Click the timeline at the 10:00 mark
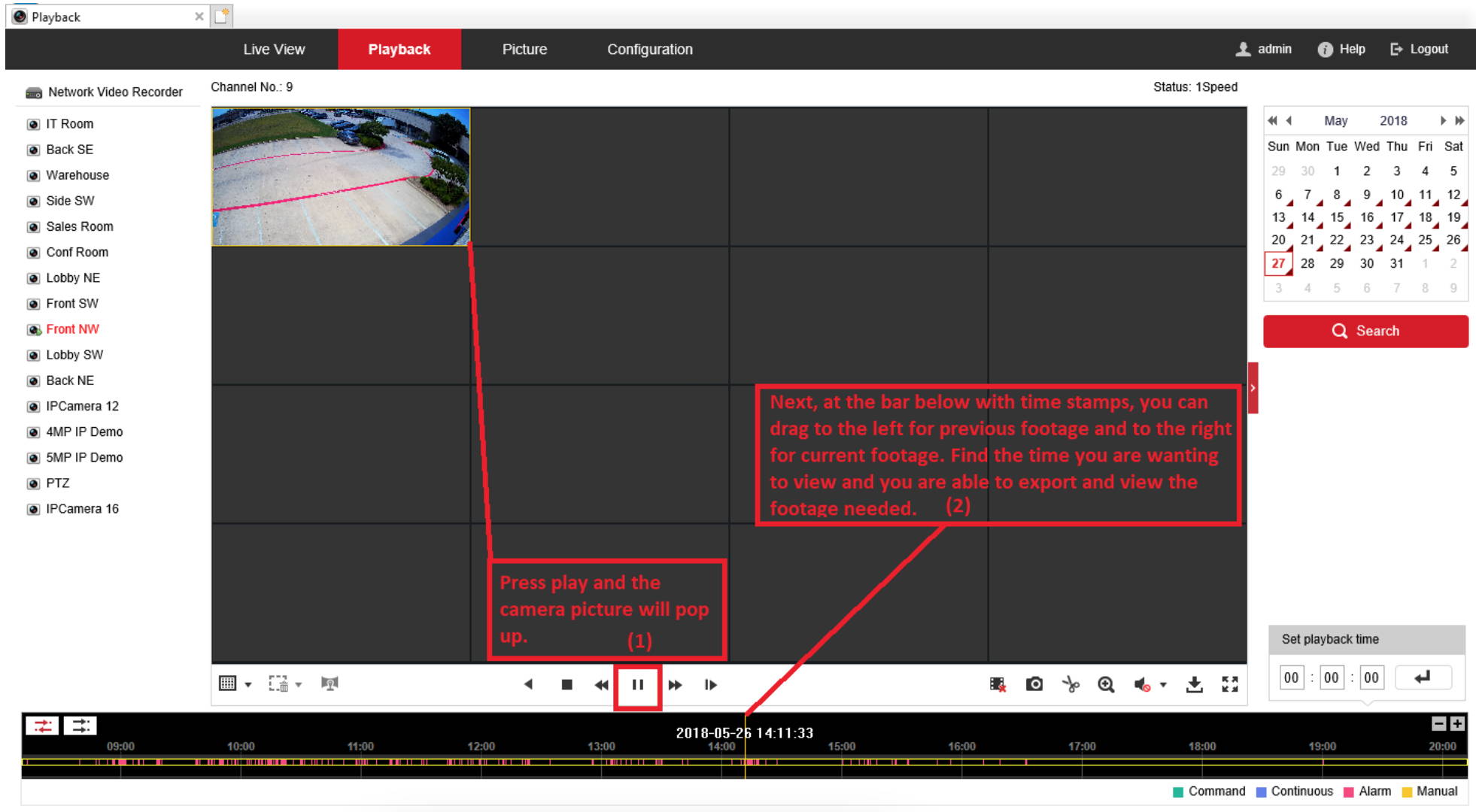This screenshot has width=1476, height=812. point(241,762)
